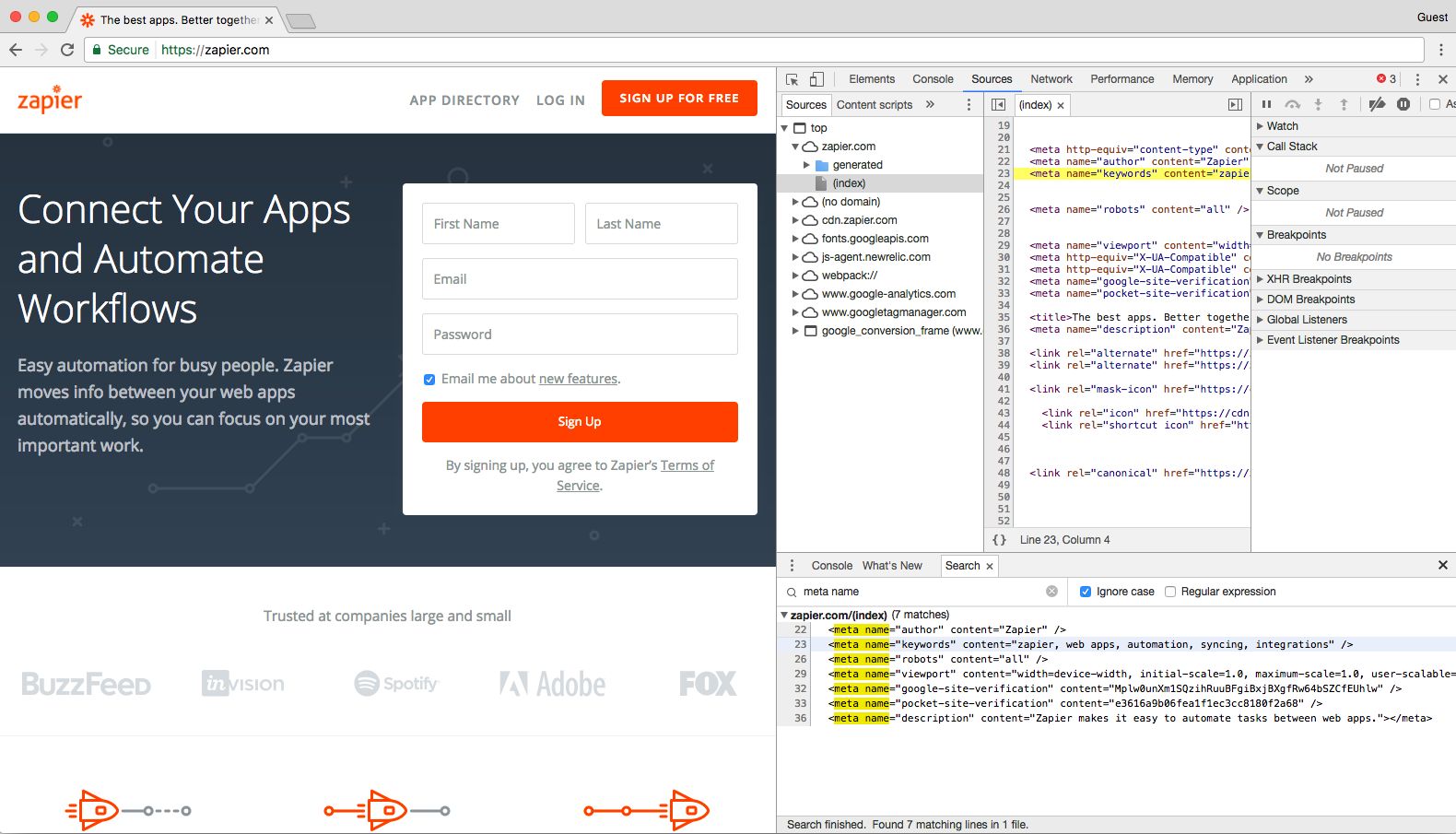Submit the form with Sign Up
This screenshot has width=1456, height=834.
[580, 422]
